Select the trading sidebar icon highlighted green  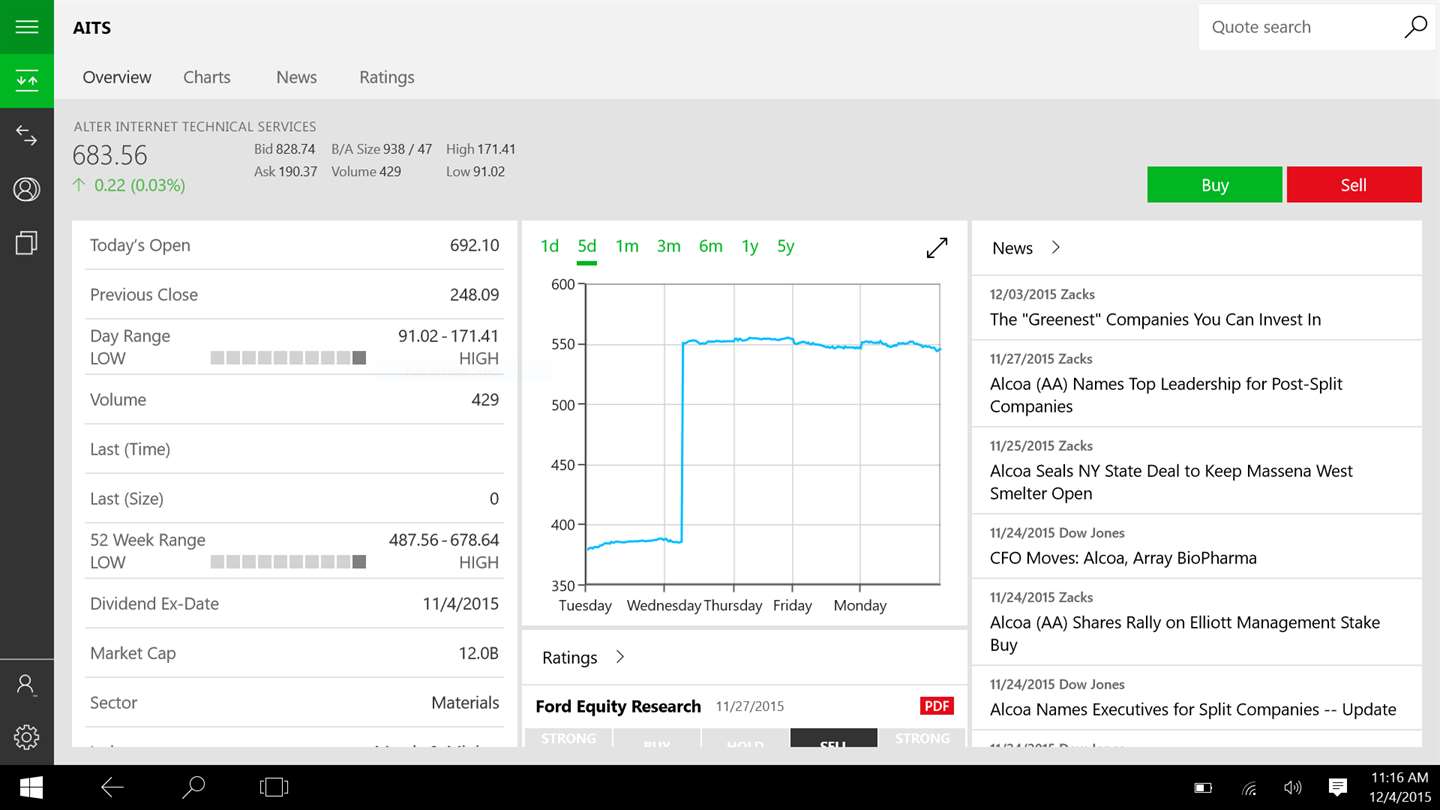27,81
